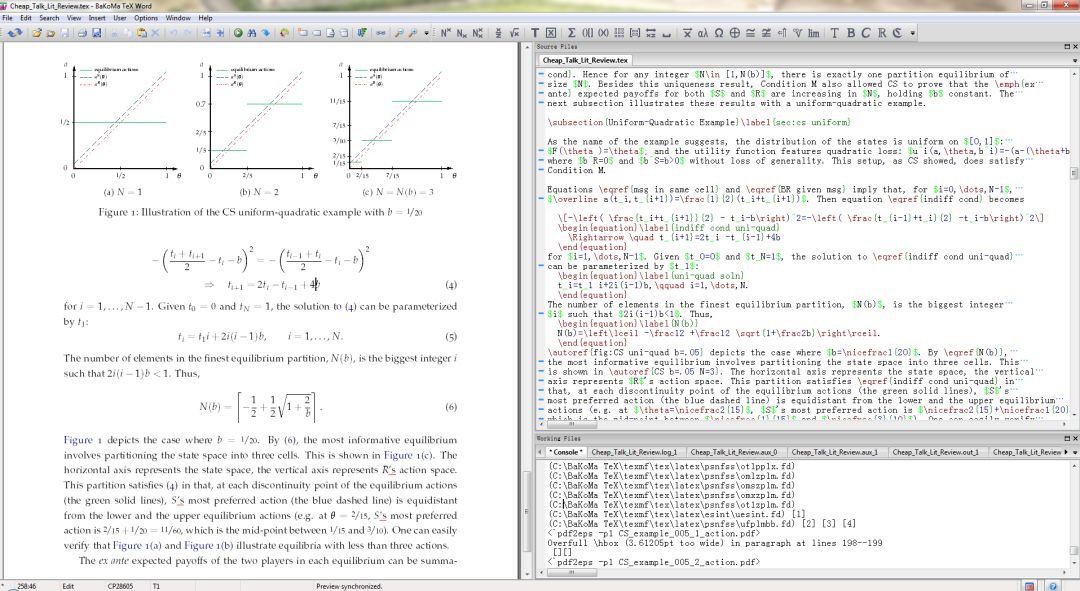The image size is (1080, 591).
Task: Open the zoom toolbar dropdown arrow
Action: (427, 33)
